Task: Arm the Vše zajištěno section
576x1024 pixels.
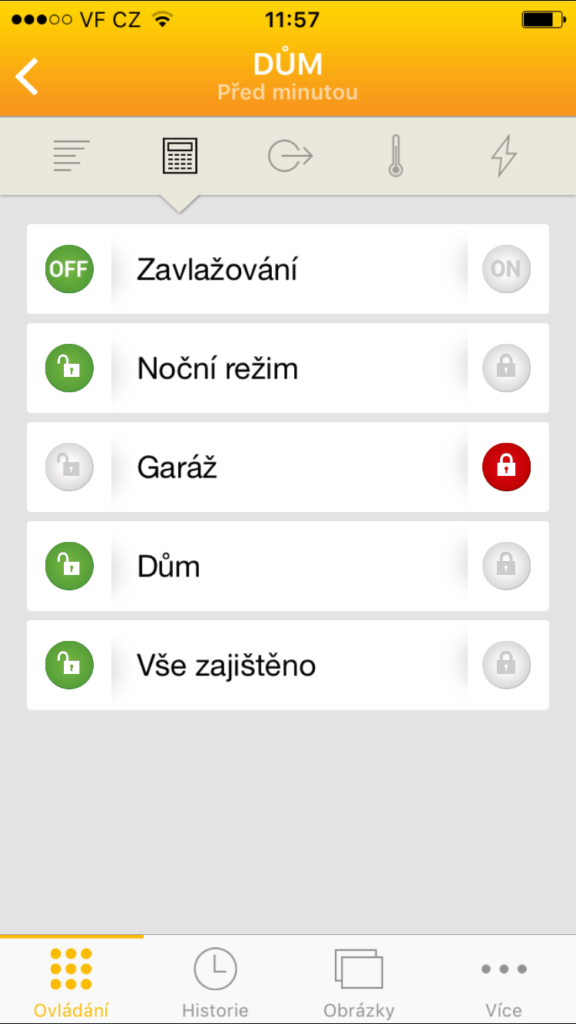Action: (506, 665)
